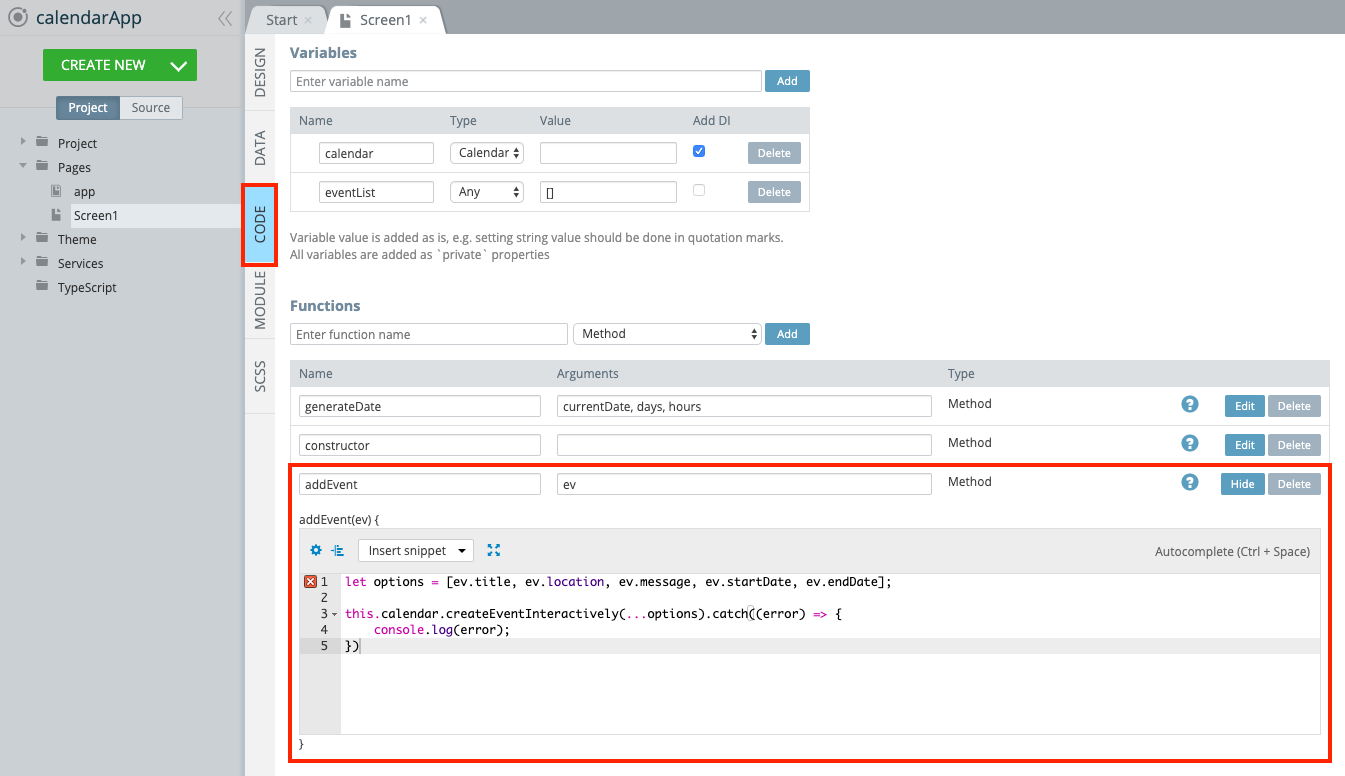The width and height of the screenshot is (1345, 776).
Task: Focus the Enter function name field
Action: (x=429, y=334)
